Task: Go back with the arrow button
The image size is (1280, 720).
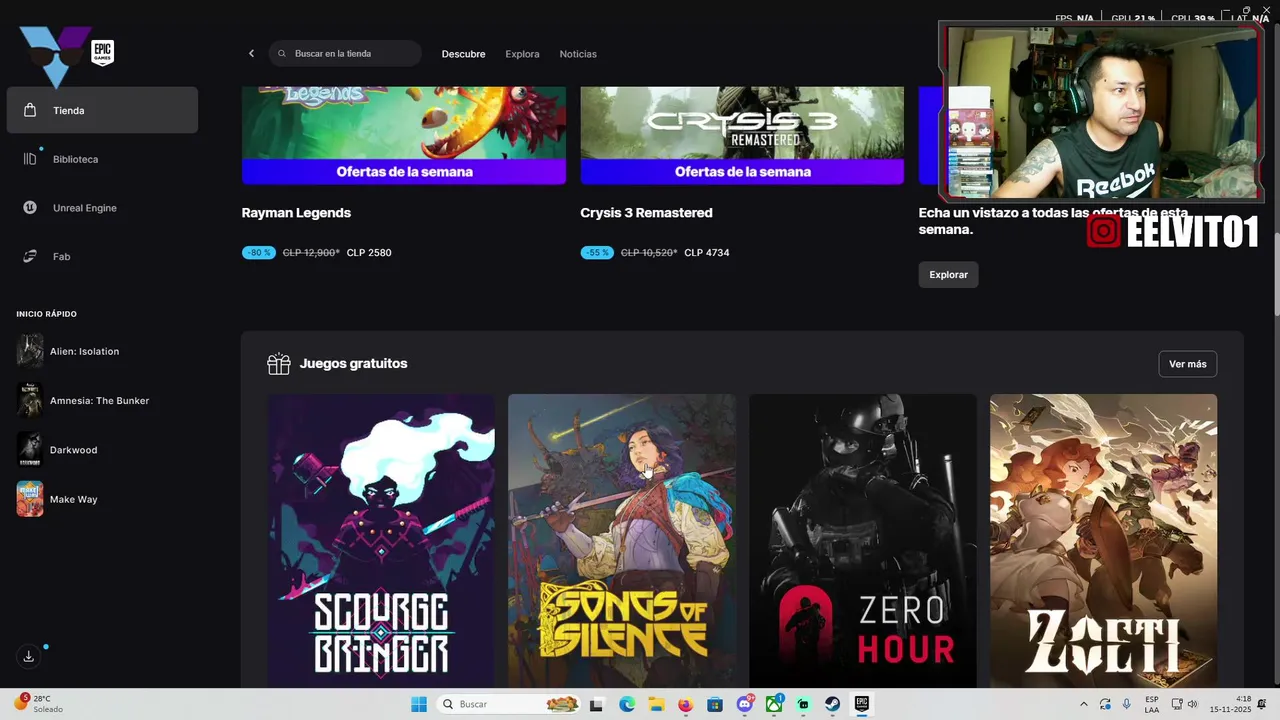Action: pyautogui.click(x=251, y=54)
